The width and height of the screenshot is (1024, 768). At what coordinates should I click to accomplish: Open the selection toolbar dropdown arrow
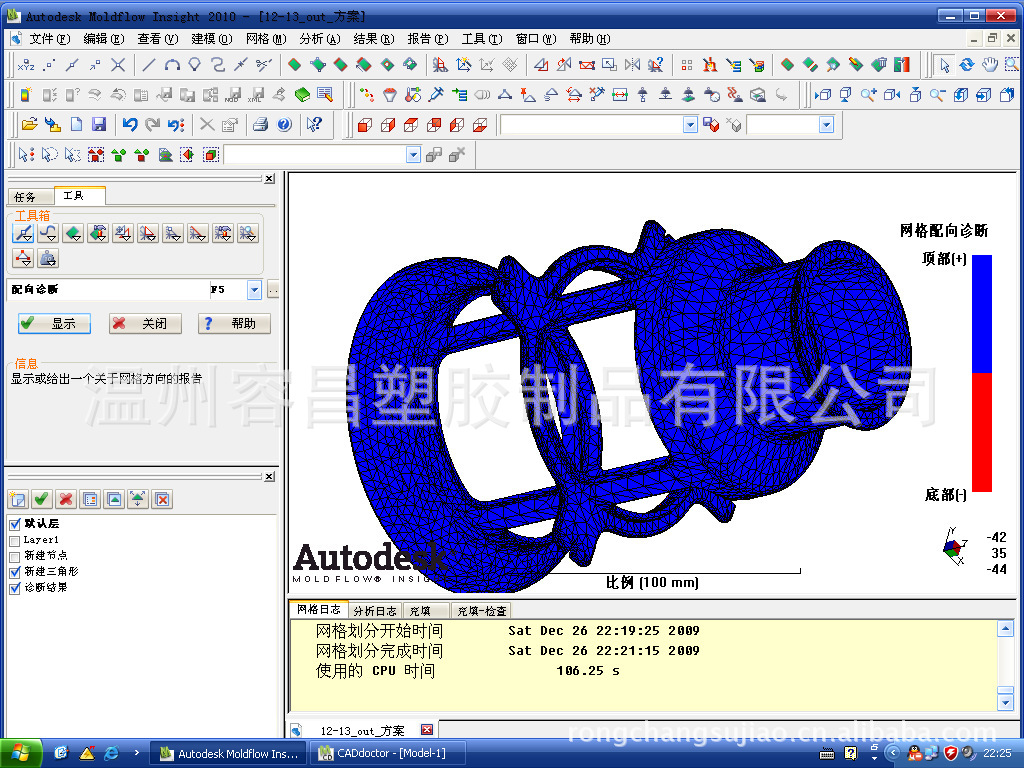[413, 155]
